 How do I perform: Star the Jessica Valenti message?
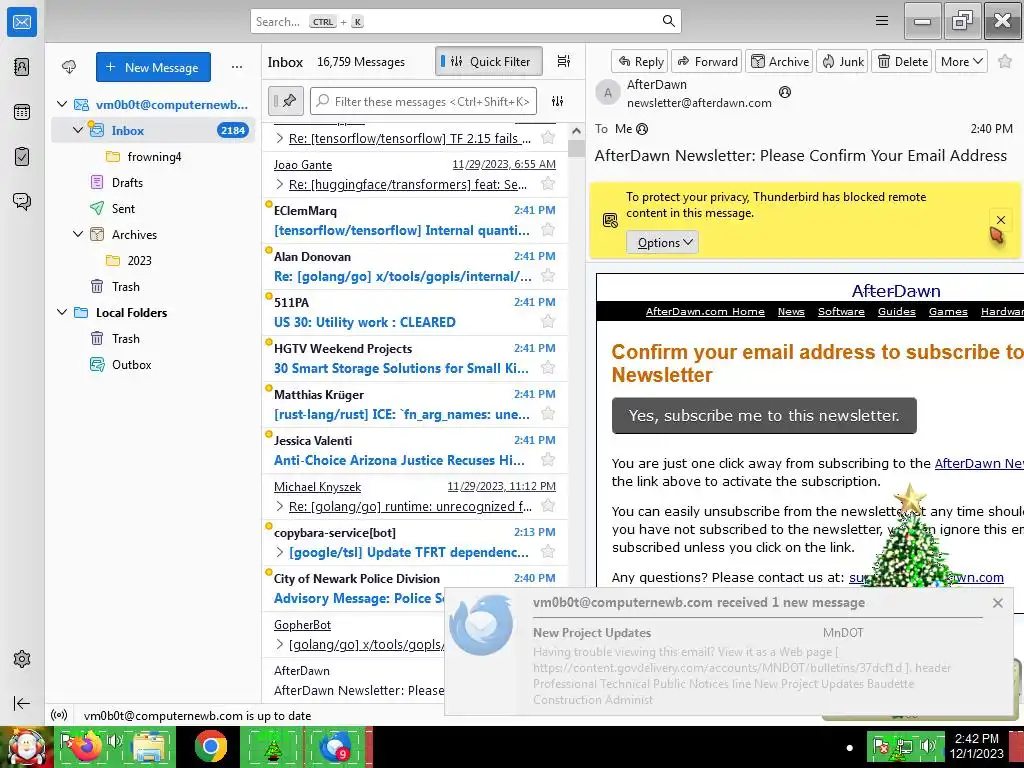(x=548, y=460)
